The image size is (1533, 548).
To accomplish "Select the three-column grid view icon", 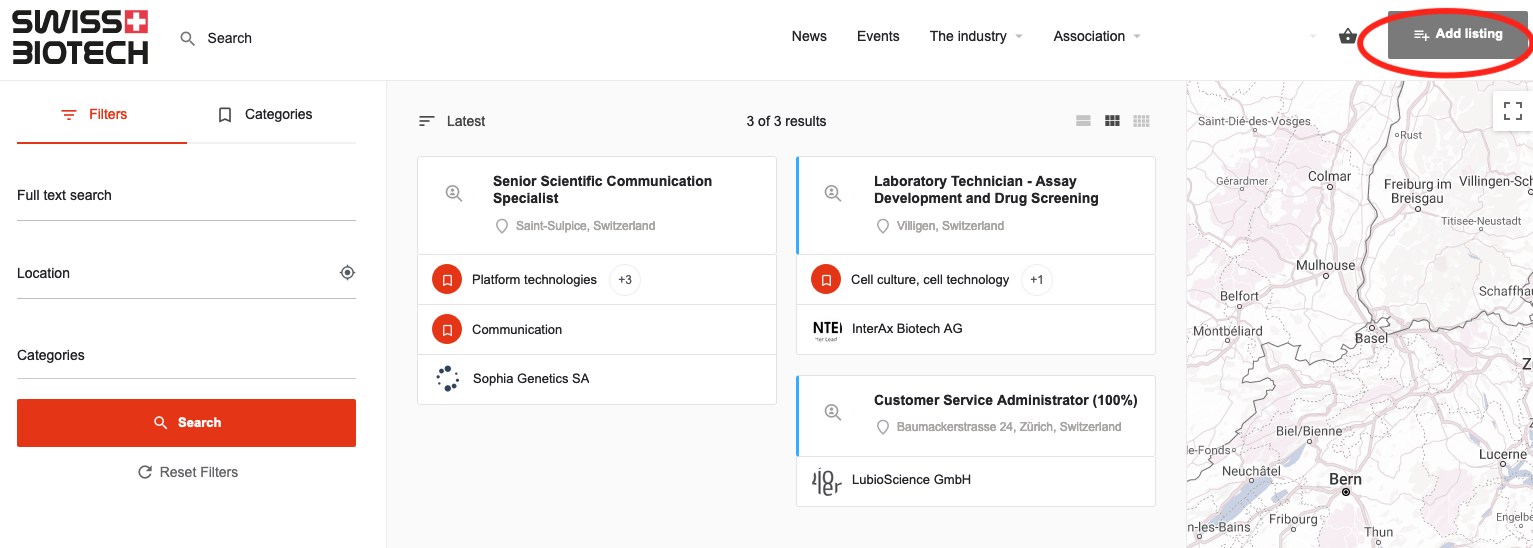I will point(1112,121).
